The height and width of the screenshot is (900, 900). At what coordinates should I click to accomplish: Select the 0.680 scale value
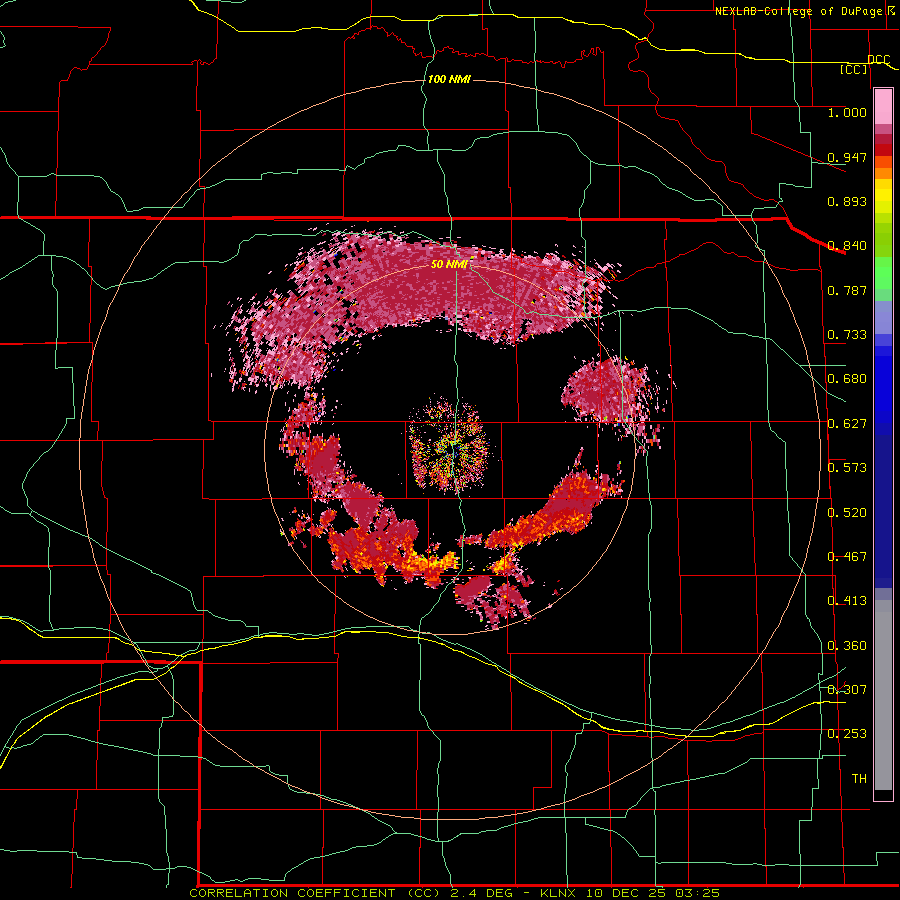pyautogui.click(x=847, y=379)
